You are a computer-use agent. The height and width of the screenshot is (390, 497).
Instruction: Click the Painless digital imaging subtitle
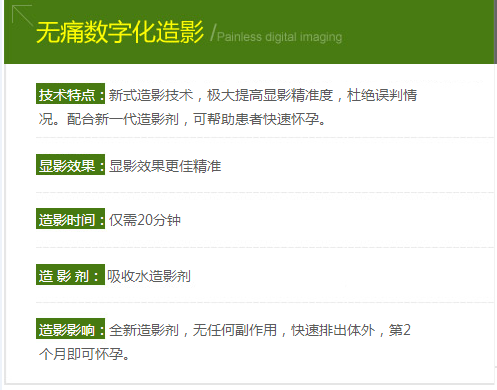(x=279, y=37)
